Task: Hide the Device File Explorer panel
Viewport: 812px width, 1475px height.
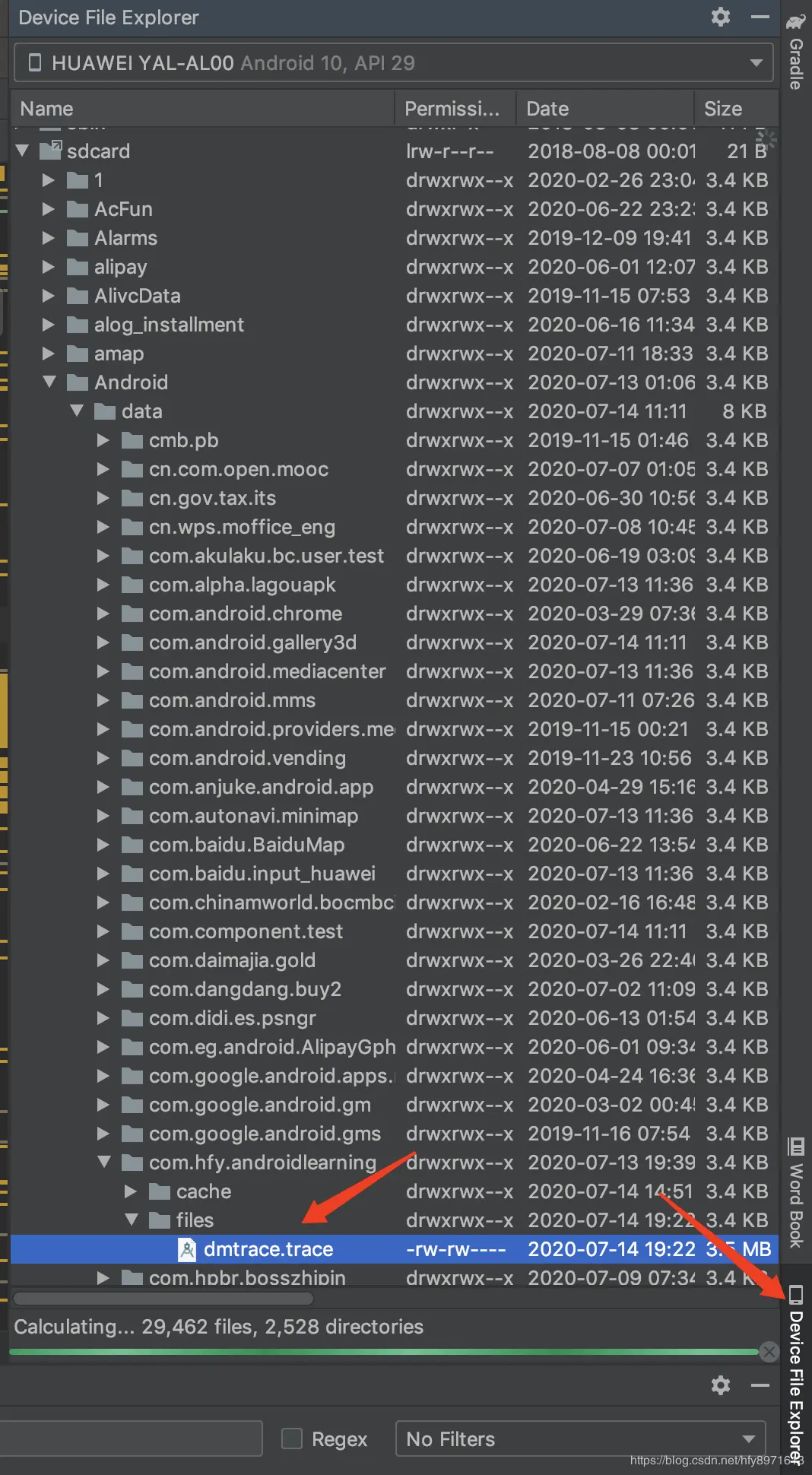Action: (x=760, y=17)
